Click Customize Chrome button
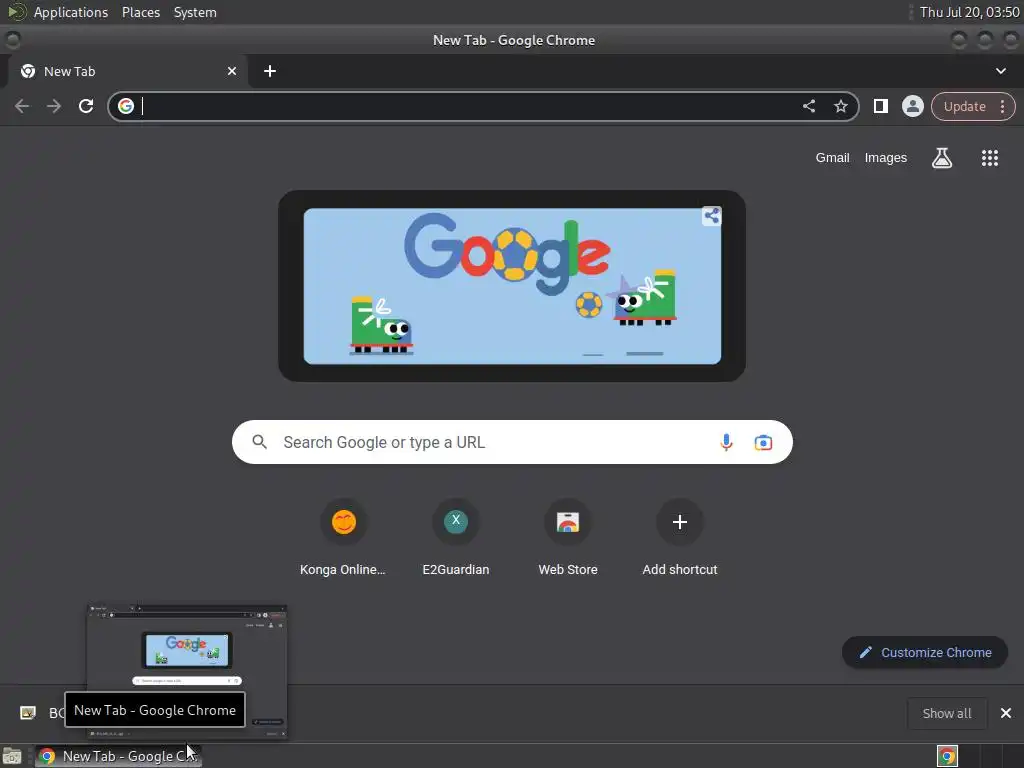1024x768 pixels. [925, 652]
